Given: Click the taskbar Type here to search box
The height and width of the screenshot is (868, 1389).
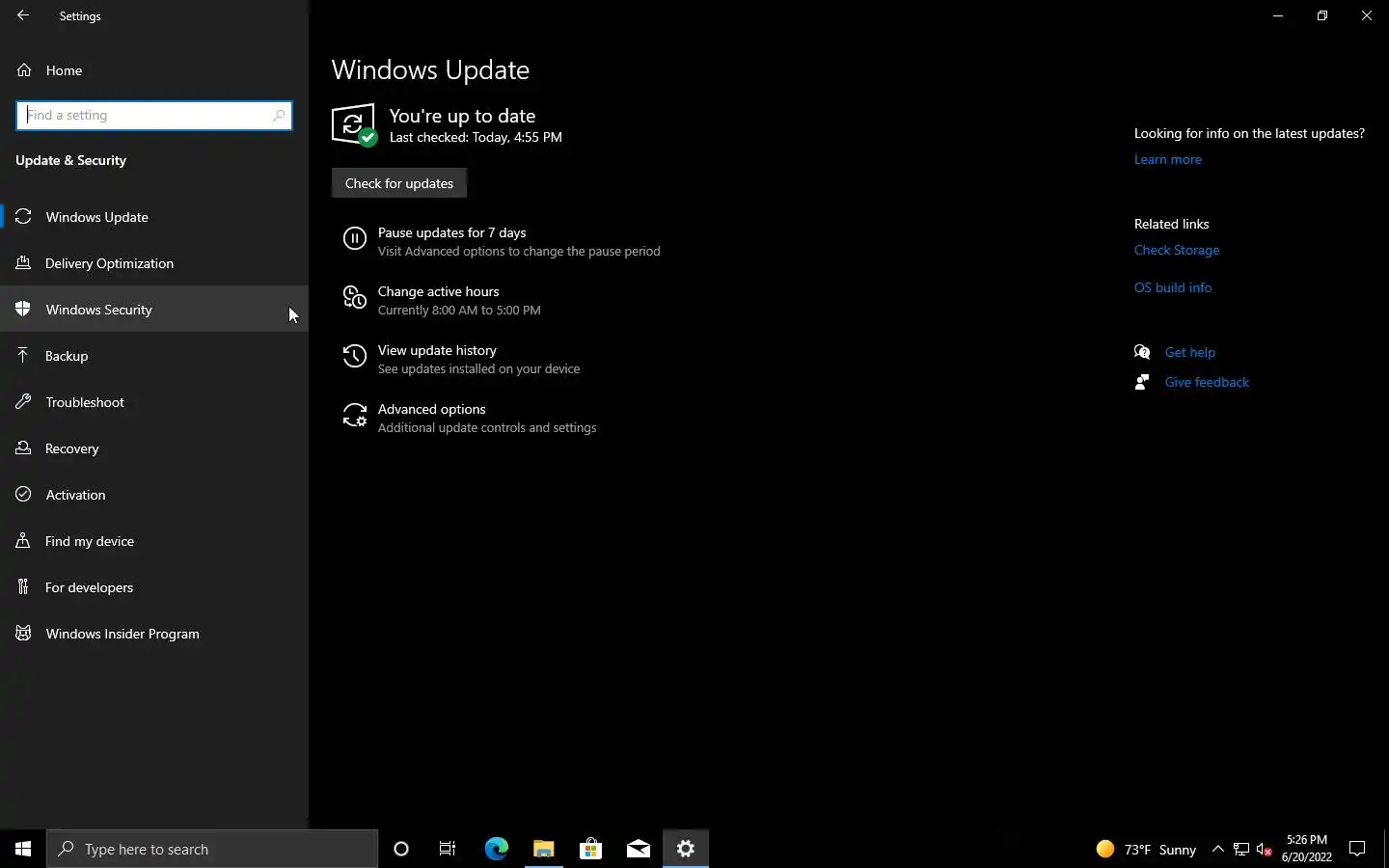Looking at the screenshot, I should [212, 849].
